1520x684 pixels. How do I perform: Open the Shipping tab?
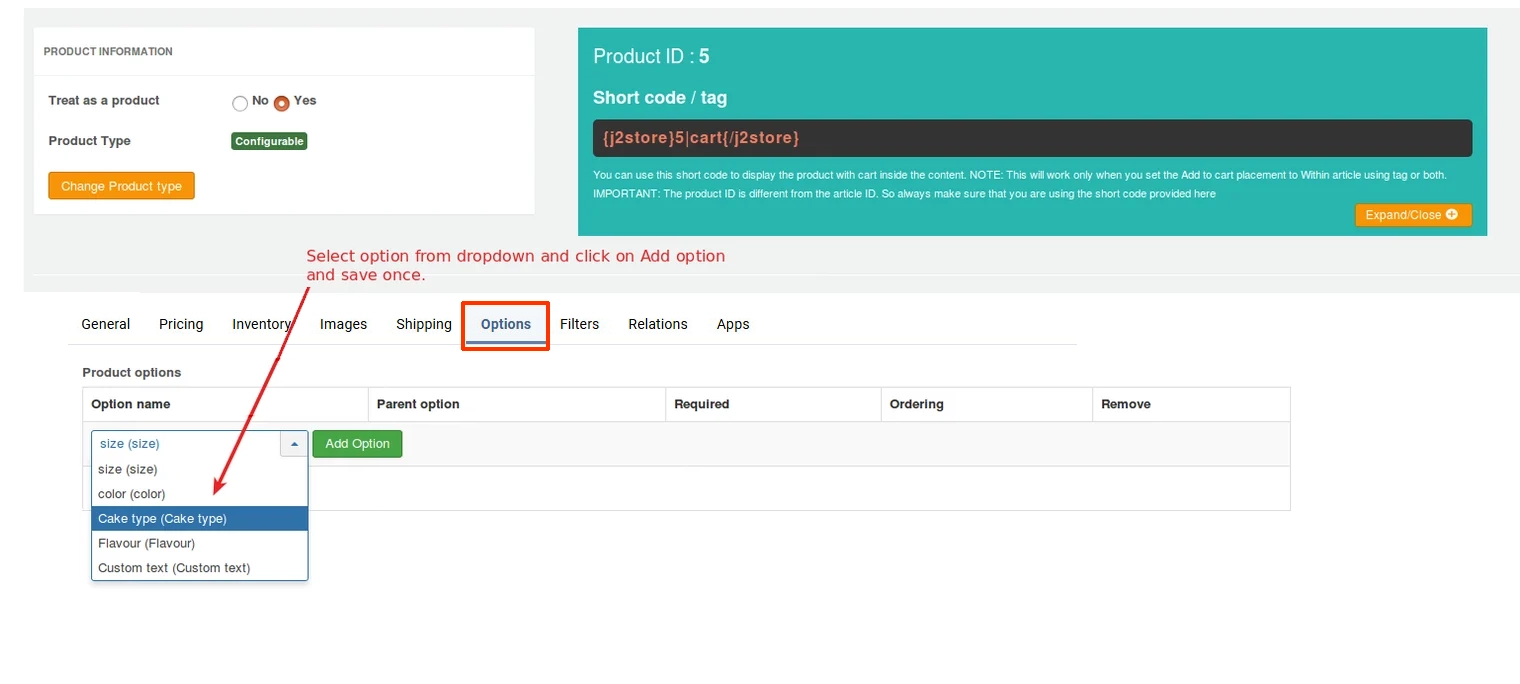424,324
